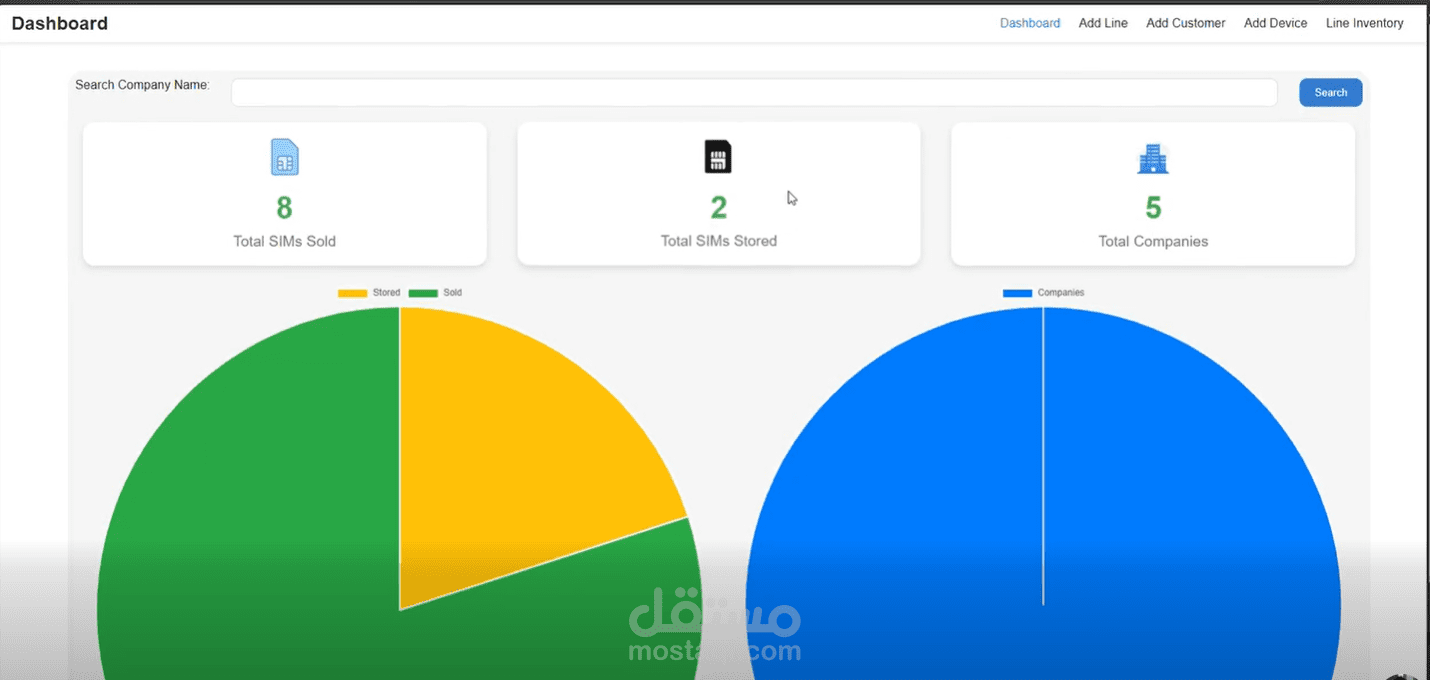
Task: Navigate to Line Inventory
Action: [x=1365, y=23]
